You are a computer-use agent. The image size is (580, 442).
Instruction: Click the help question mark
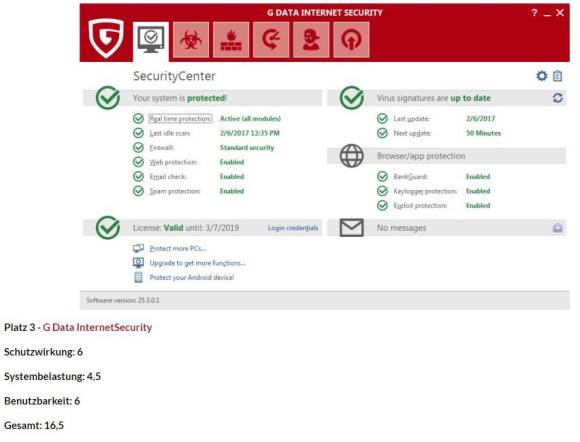(x=534, y=13)
